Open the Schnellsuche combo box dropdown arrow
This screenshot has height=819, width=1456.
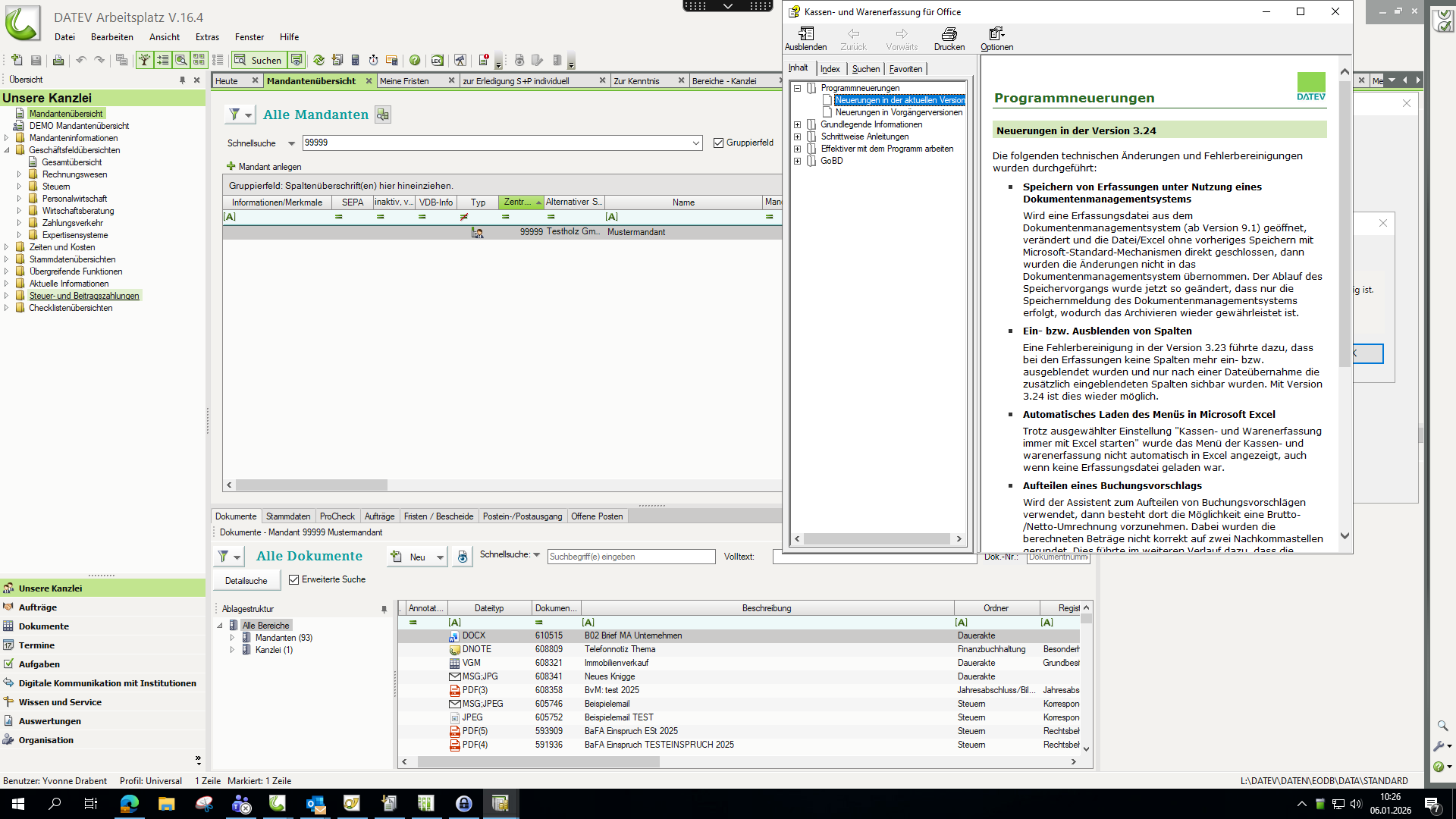pyautogui.click(x=696, y=143)
